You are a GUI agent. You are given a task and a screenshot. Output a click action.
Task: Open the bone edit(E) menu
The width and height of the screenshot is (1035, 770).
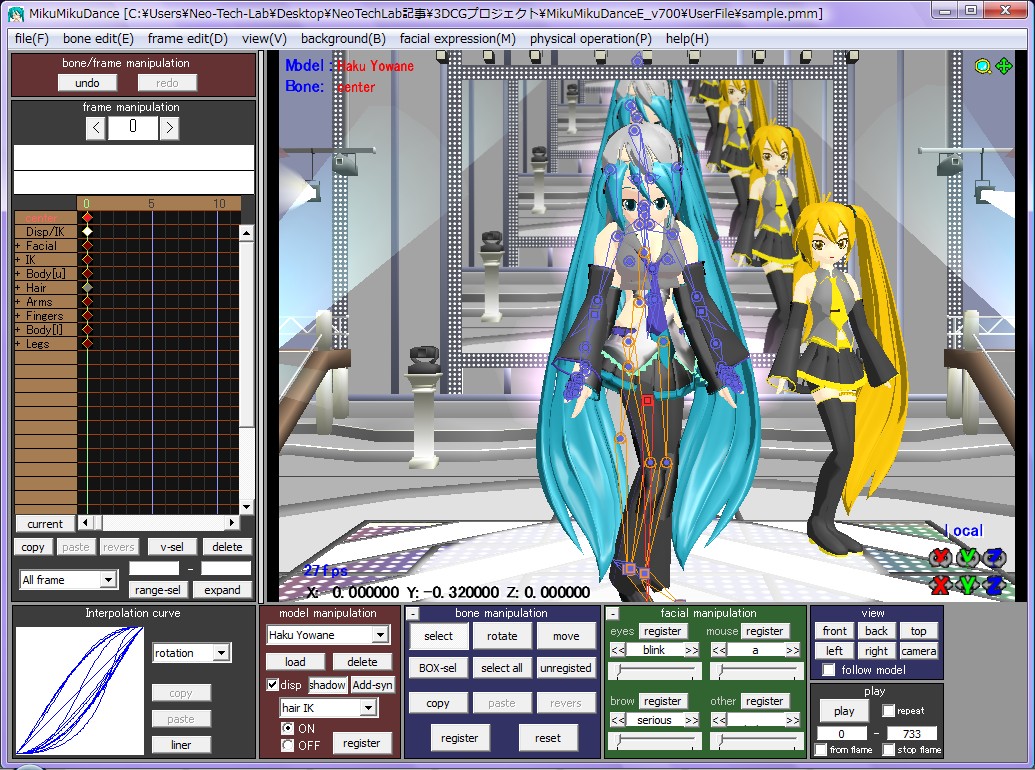98,38
